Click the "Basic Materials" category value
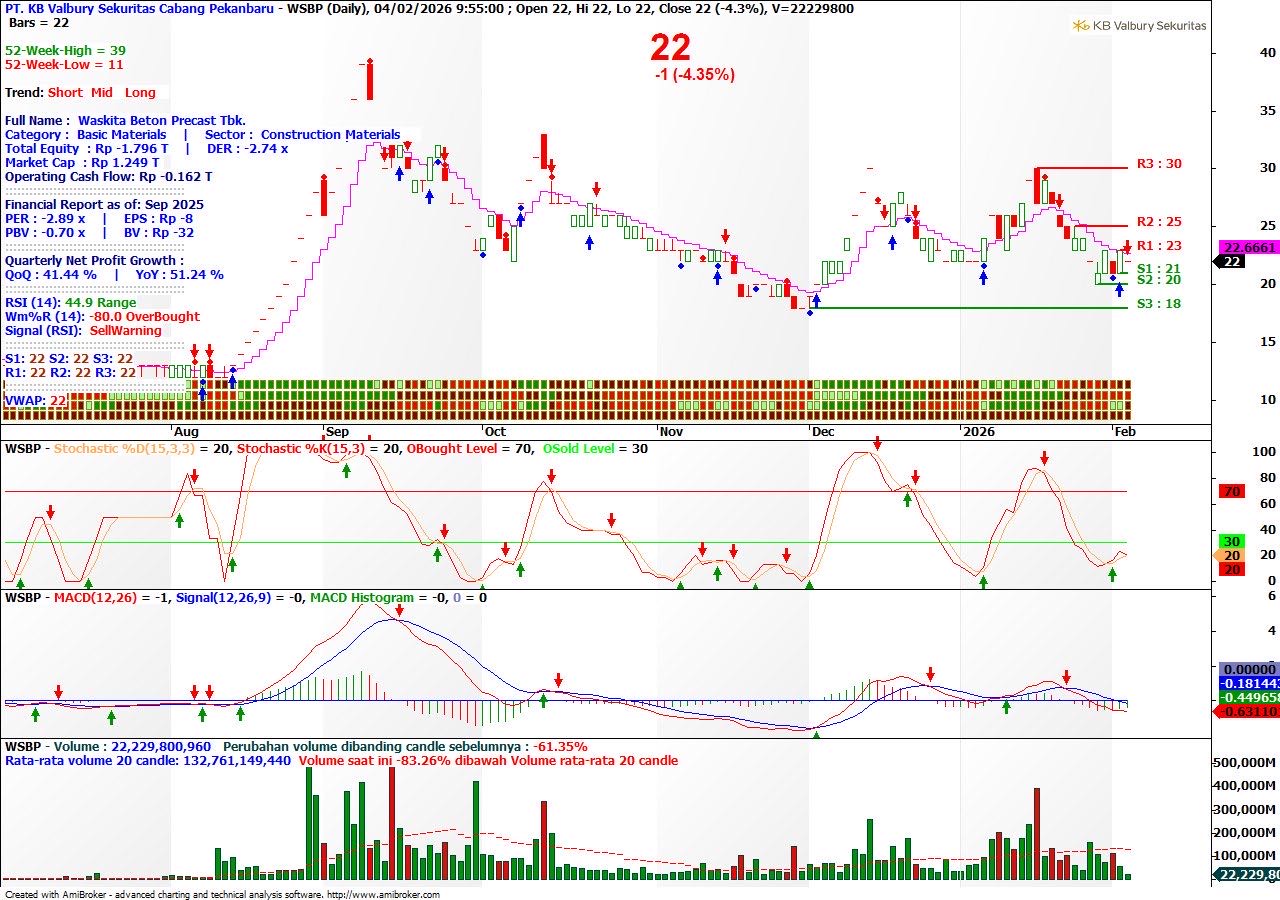The image size is (1280, 900). click(x=122, y=134)
